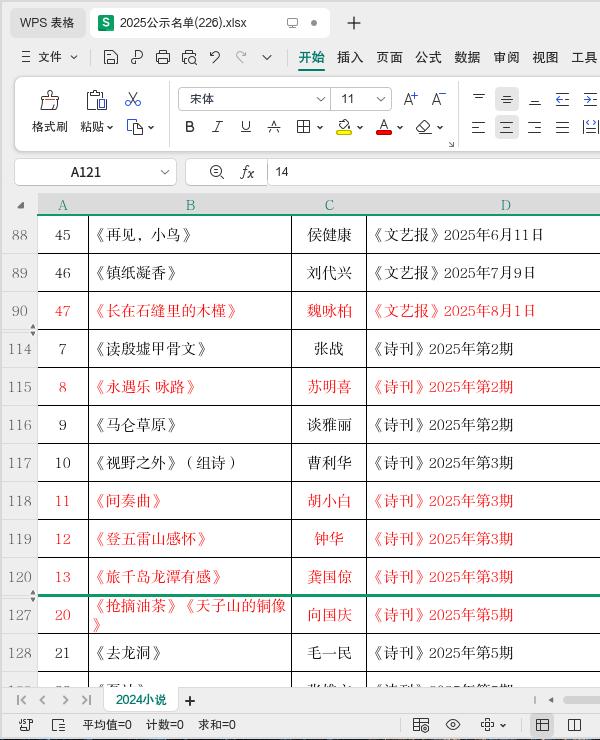Align text left
This screenshot has width=600, height=740.
tap(479, 127)
